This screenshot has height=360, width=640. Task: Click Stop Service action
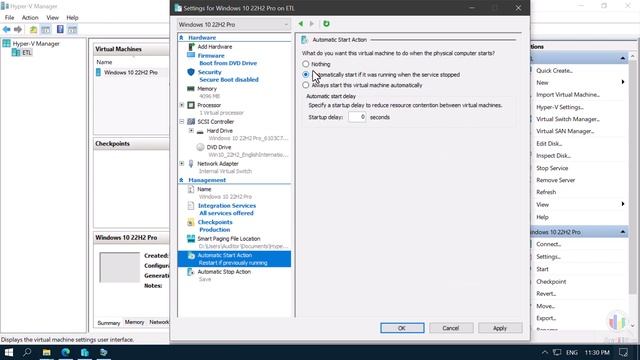552,168
